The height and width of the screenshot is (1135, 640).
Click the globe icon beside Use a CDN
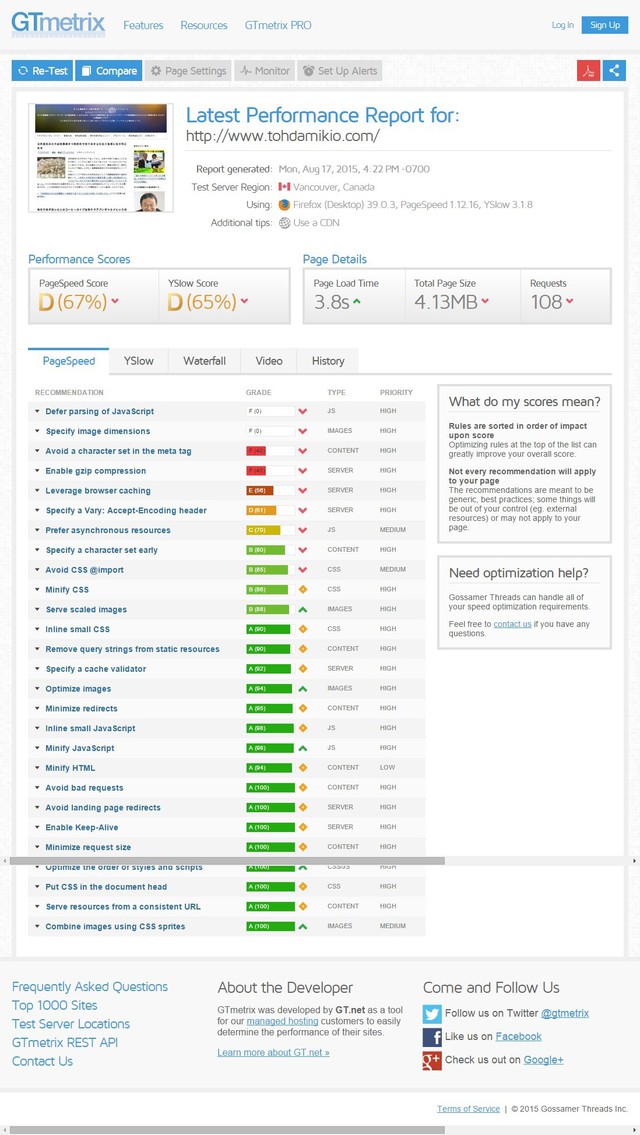point(284,223)
